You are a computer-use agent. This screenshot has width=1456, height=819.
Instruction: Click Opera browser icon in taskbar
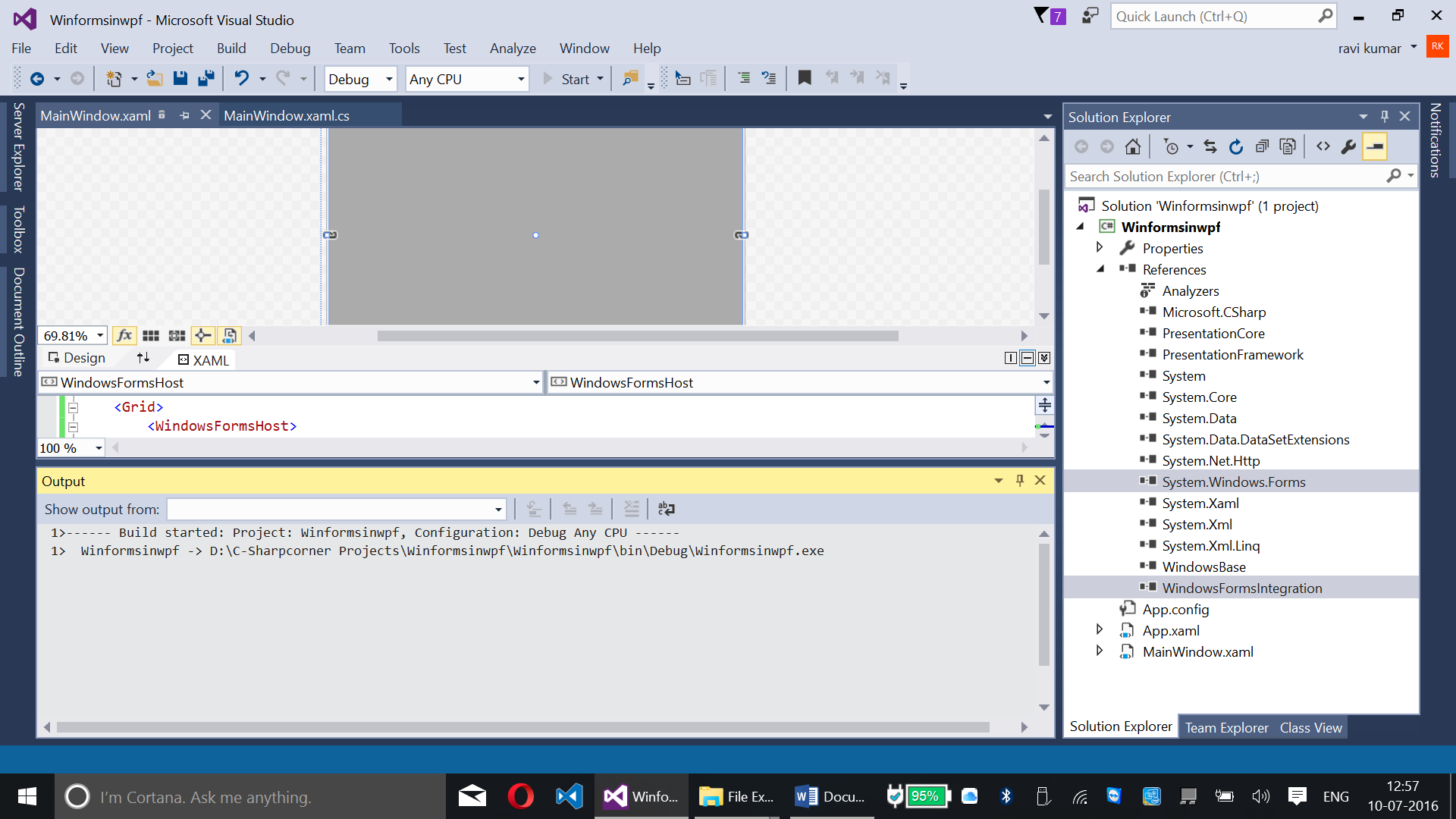pos(521,796)
